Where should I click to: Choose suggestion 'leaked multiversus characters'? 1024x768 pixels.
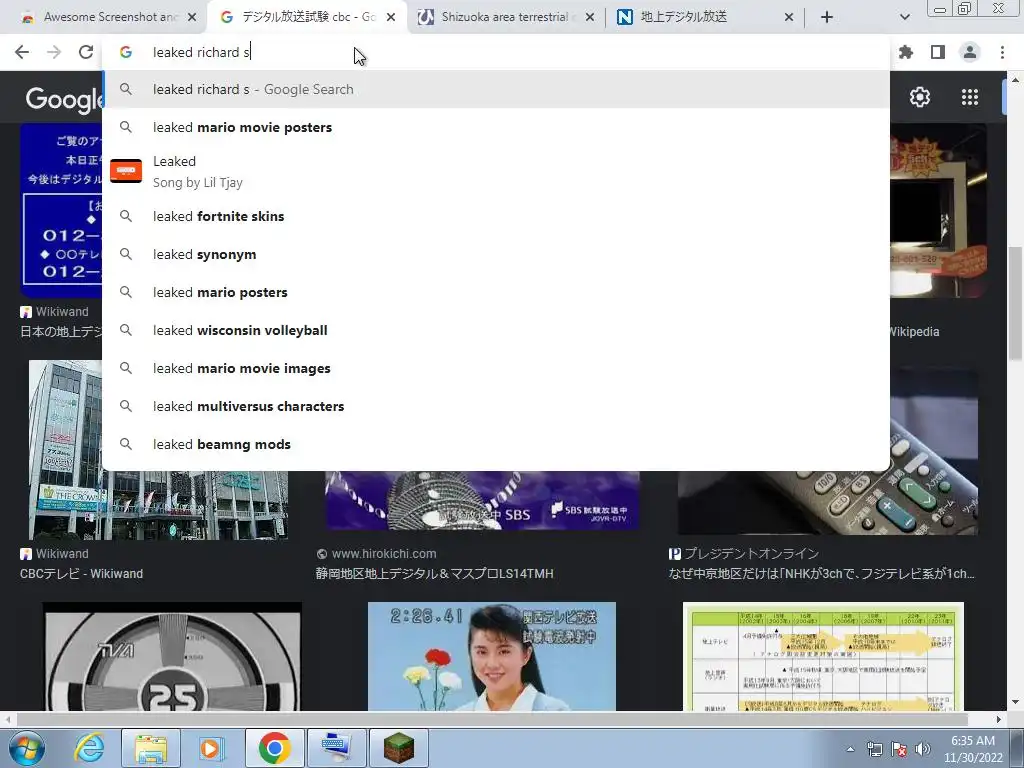[x=496, y=406]
